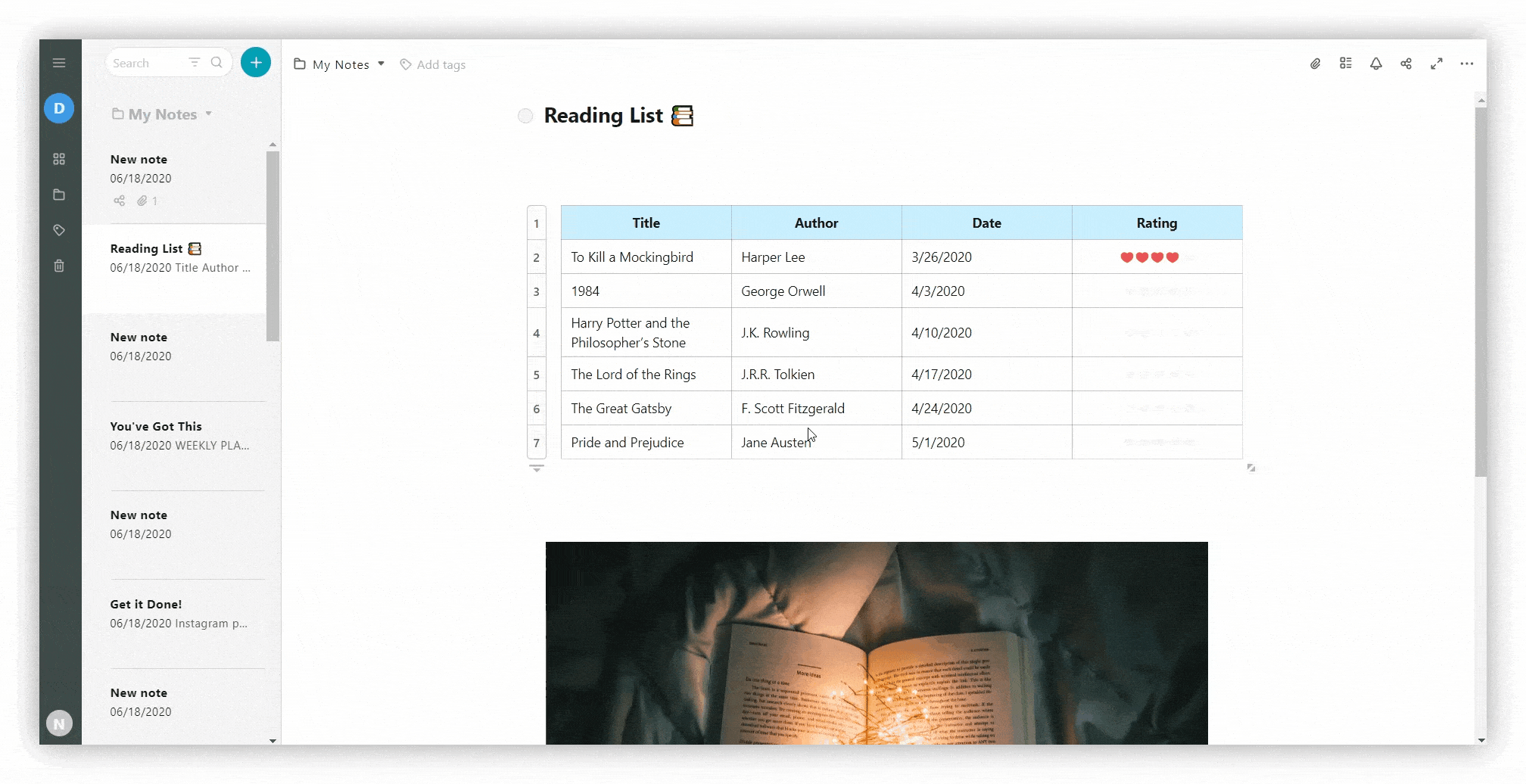Click the Title column header
Viewport: 1526px width, 784px height.
tap(646, 223)
